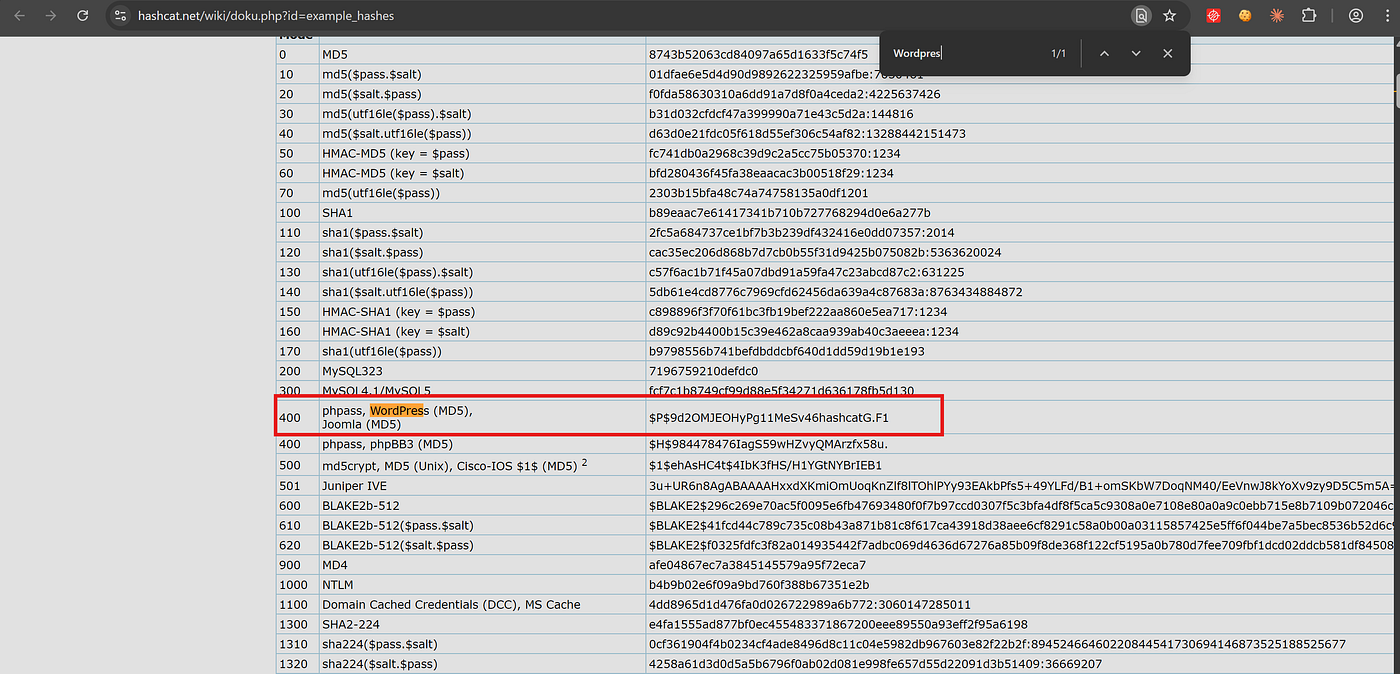Click HMAC-MD5 (key = $pass) cell
Viewport: 1400px width, 674px height.
(482, 153)
